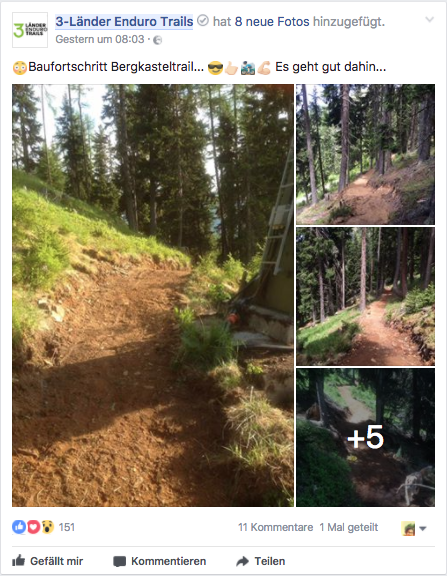Click the Gestern um 08:03 timestamp
This screenshot has height=576, width=447.
click(x=100, y=39)
